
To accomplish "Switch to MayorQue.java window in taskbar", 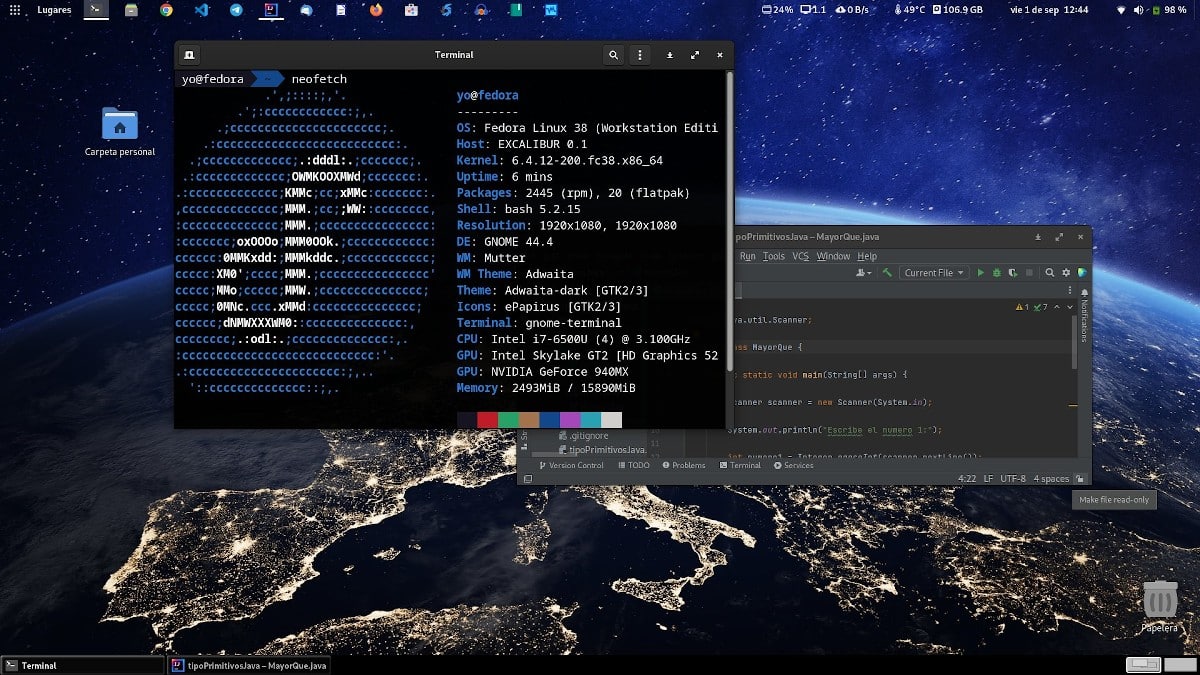I will tap(248, 665).
